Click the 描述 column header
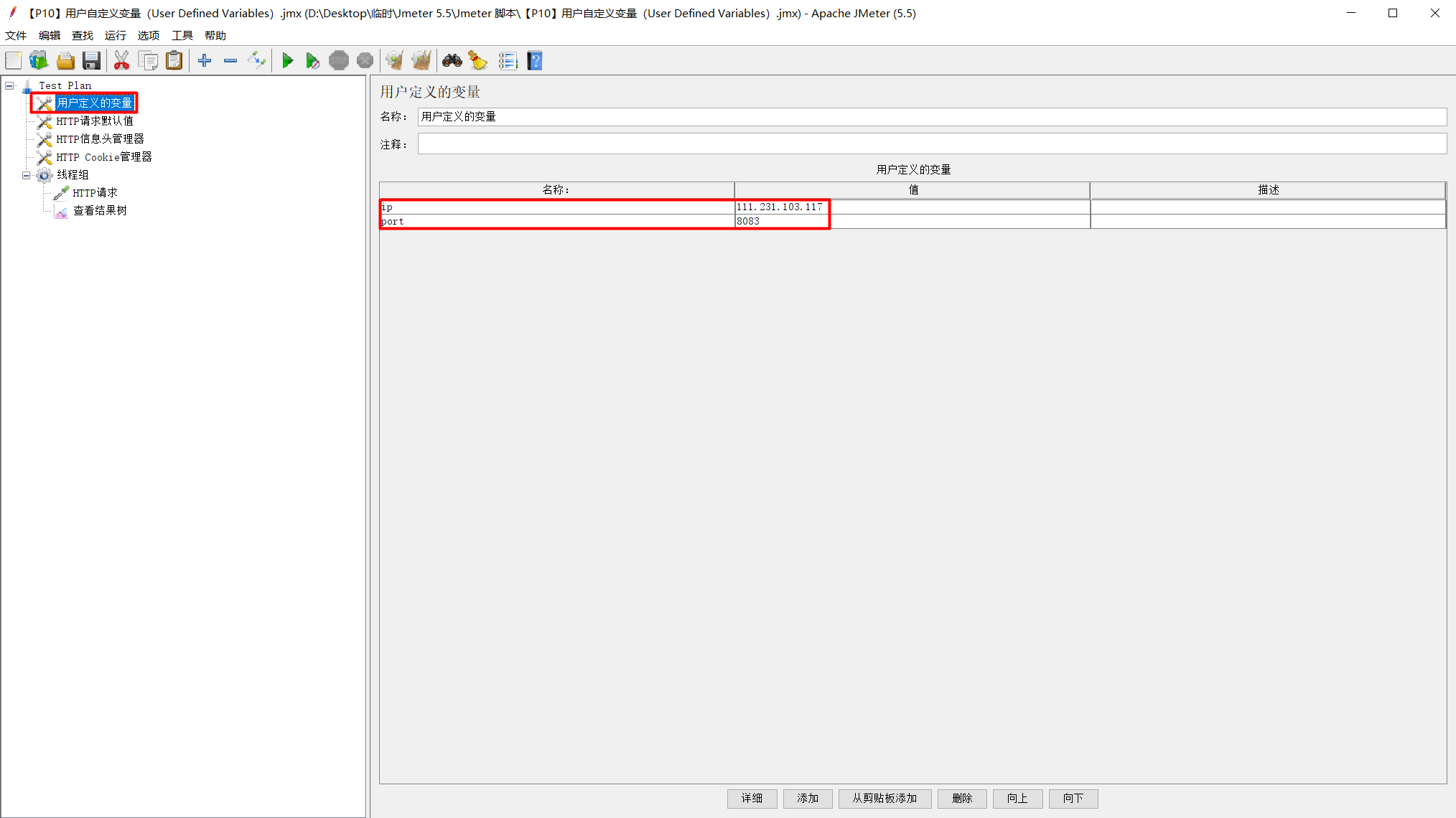 1268,190
